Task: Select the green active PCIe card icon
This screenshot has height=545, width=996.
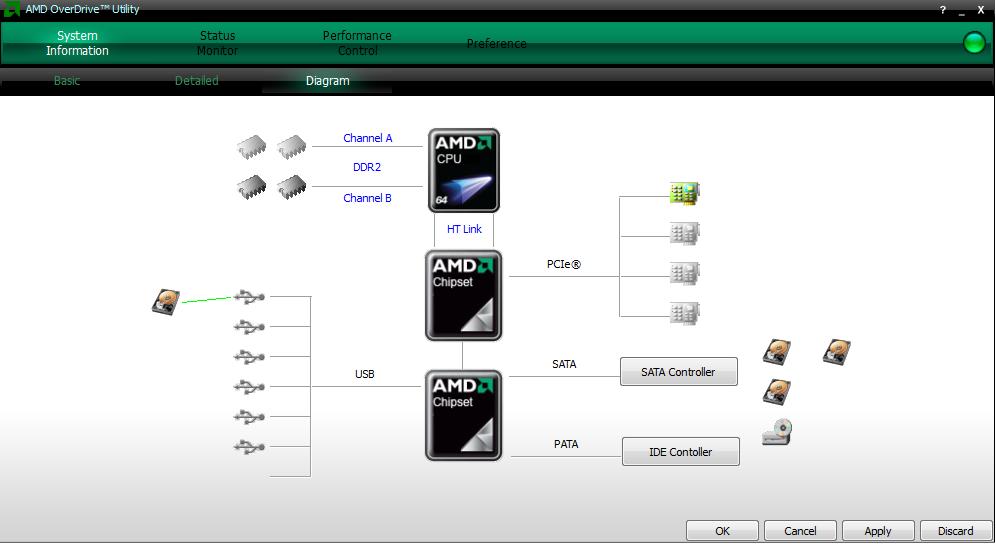Action: click(685, 194)
